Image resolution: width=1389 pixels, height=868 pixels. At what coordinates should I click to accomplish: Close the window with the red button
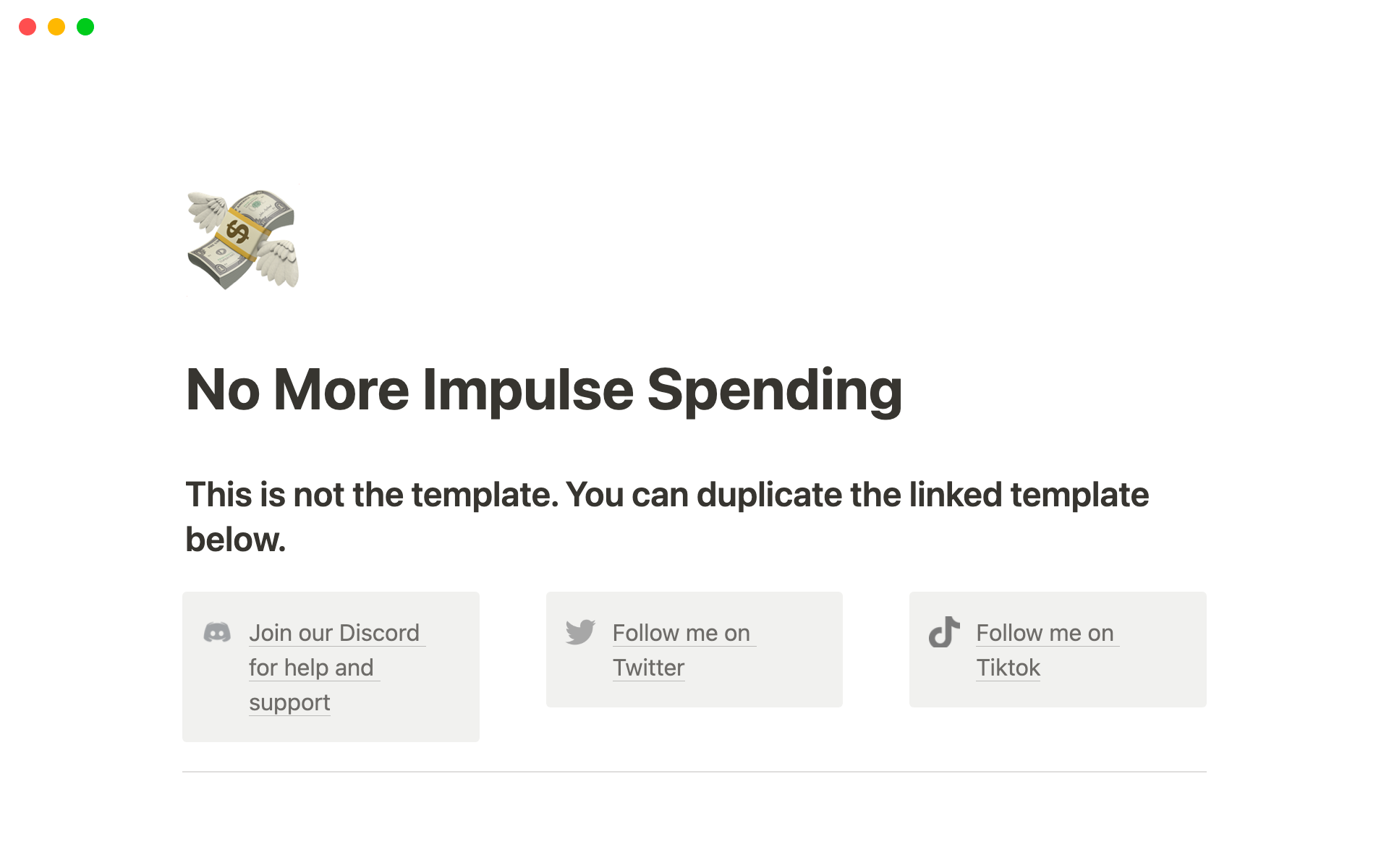point(27,27)
